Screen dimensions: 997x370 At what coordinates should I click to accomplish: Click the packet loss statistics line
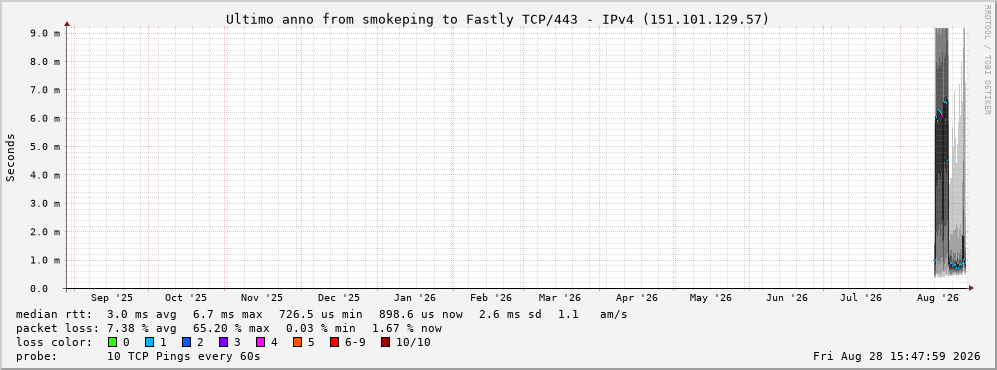click(x=229, y=328)
